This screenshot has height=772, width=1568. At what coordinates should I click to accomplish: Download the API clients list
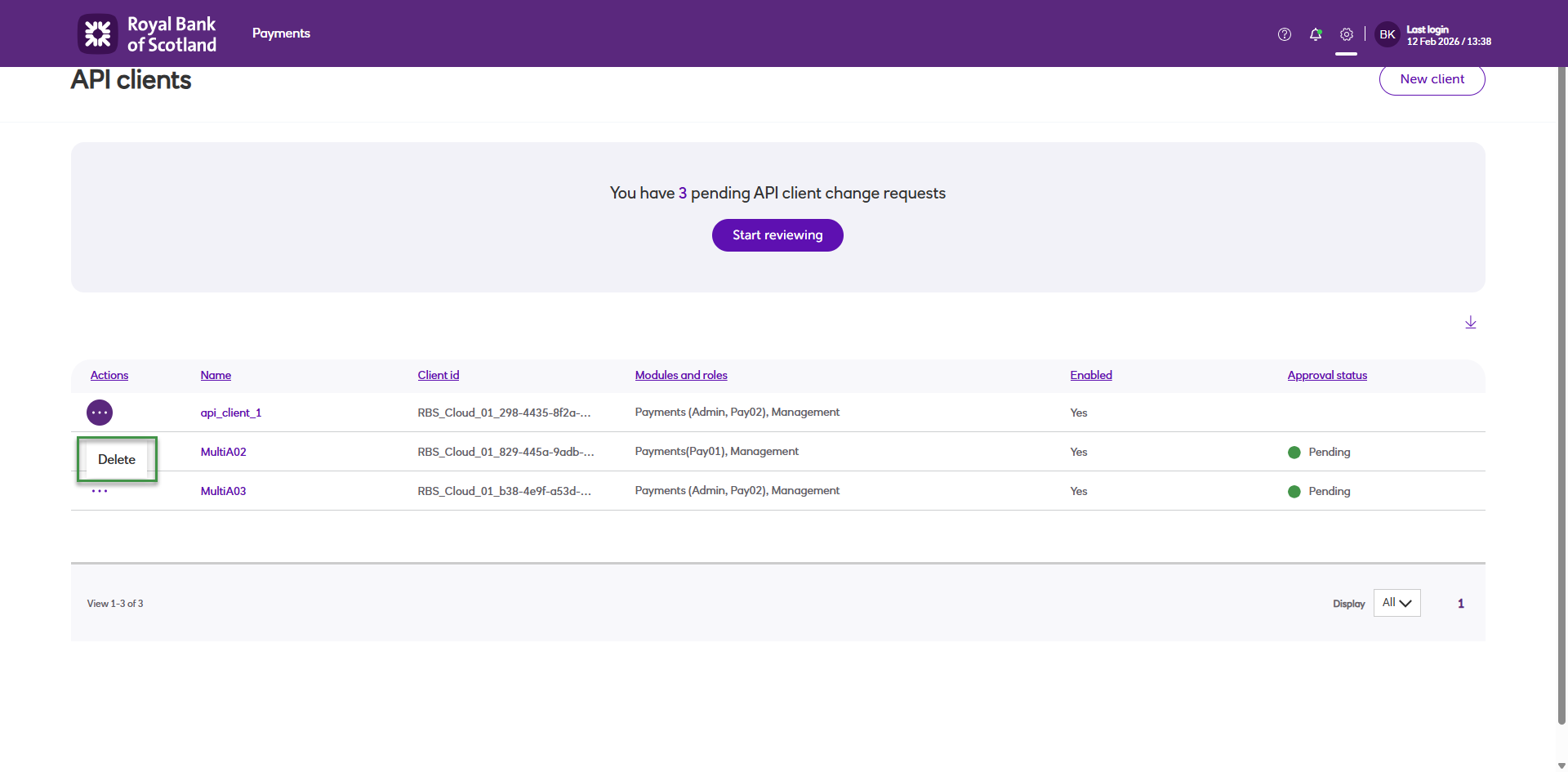click(x=1471, y=322)
